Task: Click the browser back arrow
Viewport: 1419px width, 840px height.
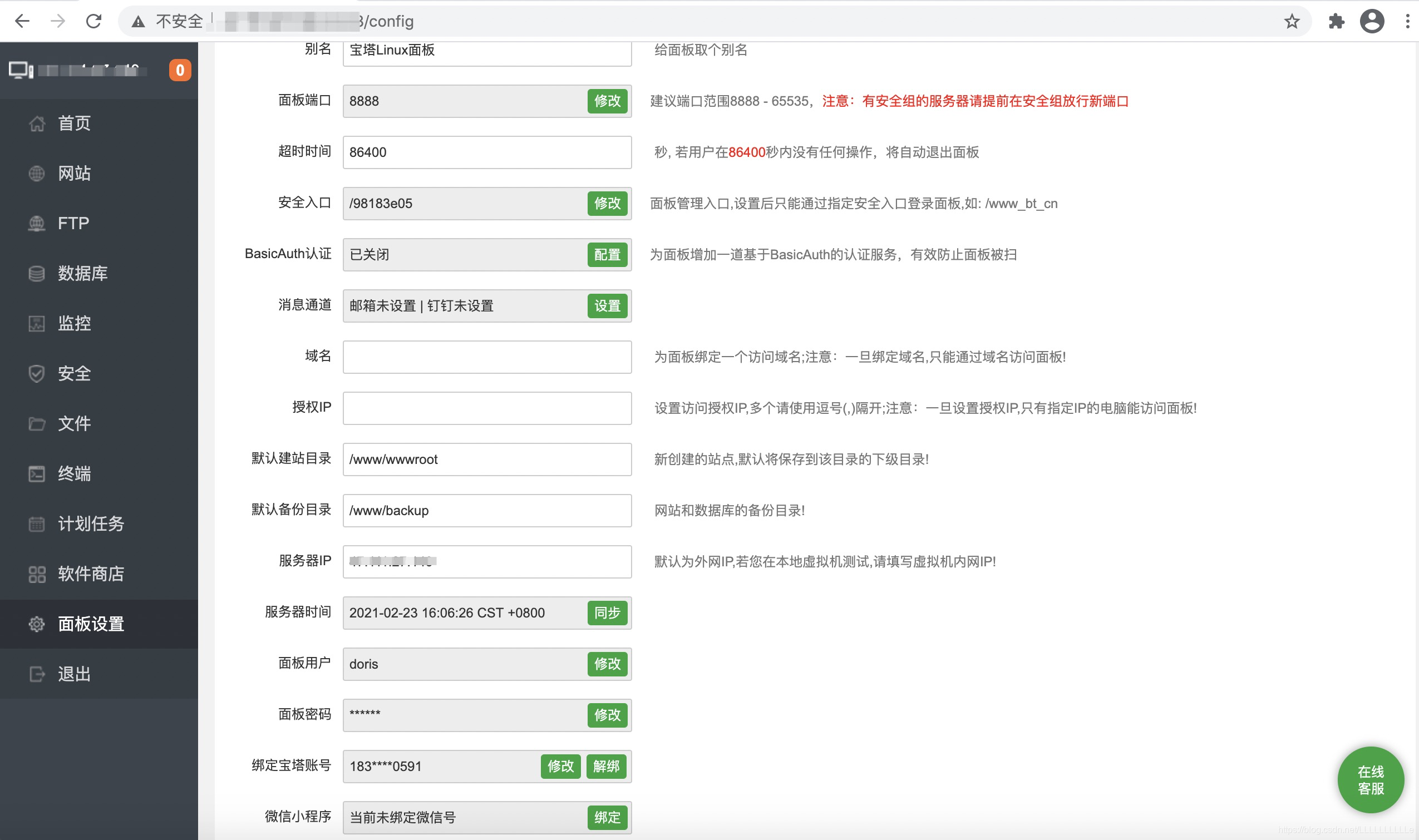Action: [x=22, y=22]
